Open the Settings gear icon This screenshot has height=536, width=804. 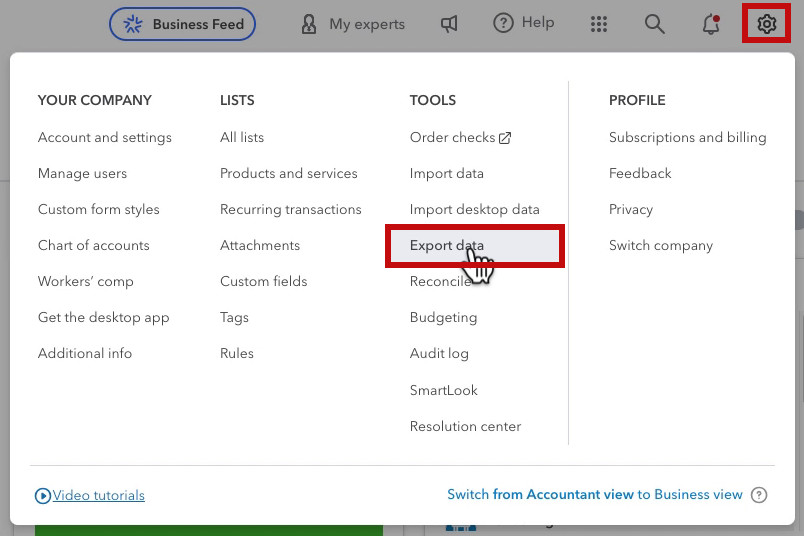(767, 24)
